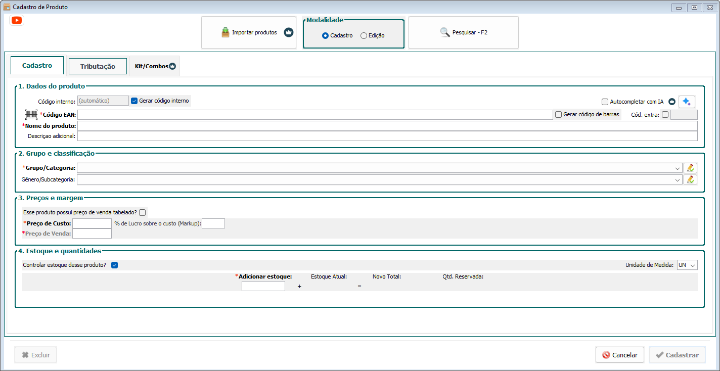Check preço de venda tabelado checkbox

point(143,213)
